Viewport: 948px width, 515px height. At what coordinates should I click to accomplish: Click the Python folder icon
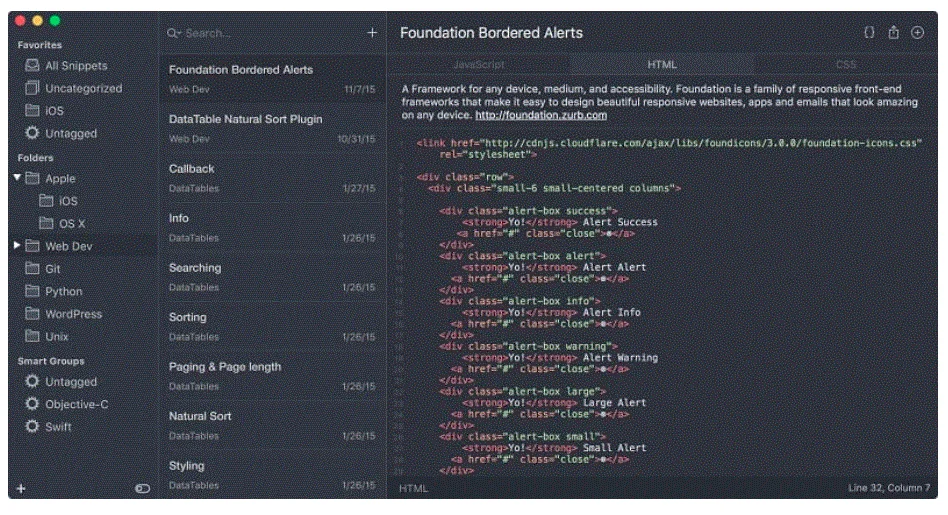(32, 291)
